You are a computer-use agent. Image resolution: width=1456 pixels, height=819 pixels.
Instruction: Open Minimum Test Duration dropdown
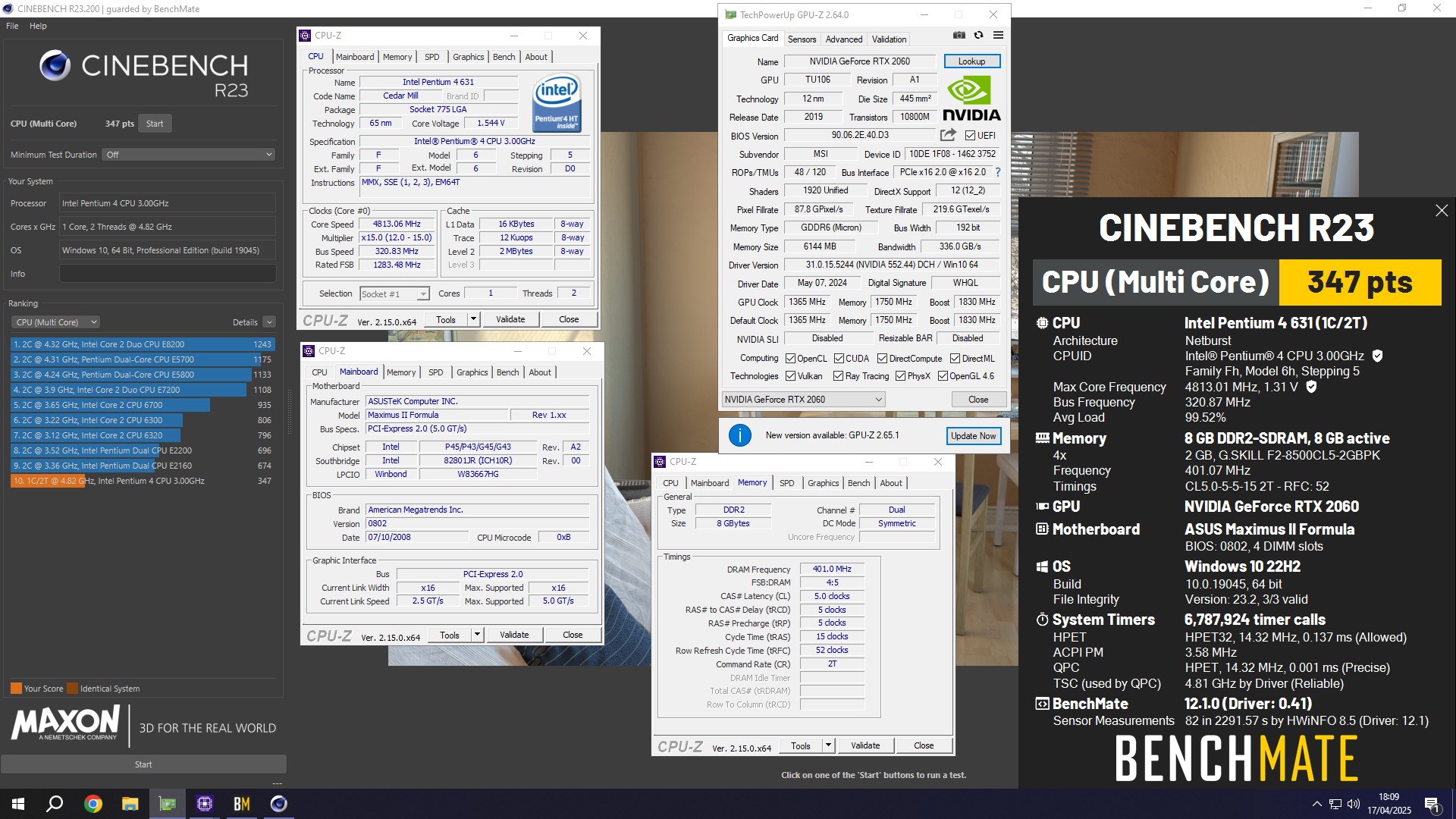[189, 155]
